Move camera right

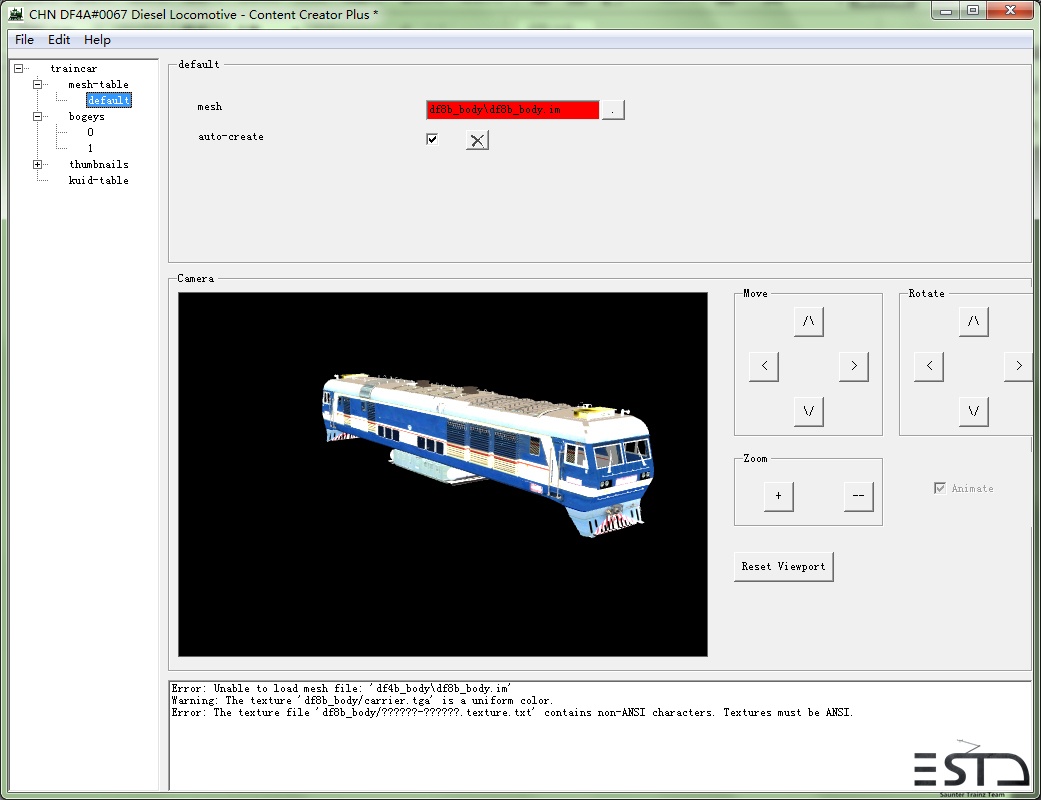click(x=854, y=366)
